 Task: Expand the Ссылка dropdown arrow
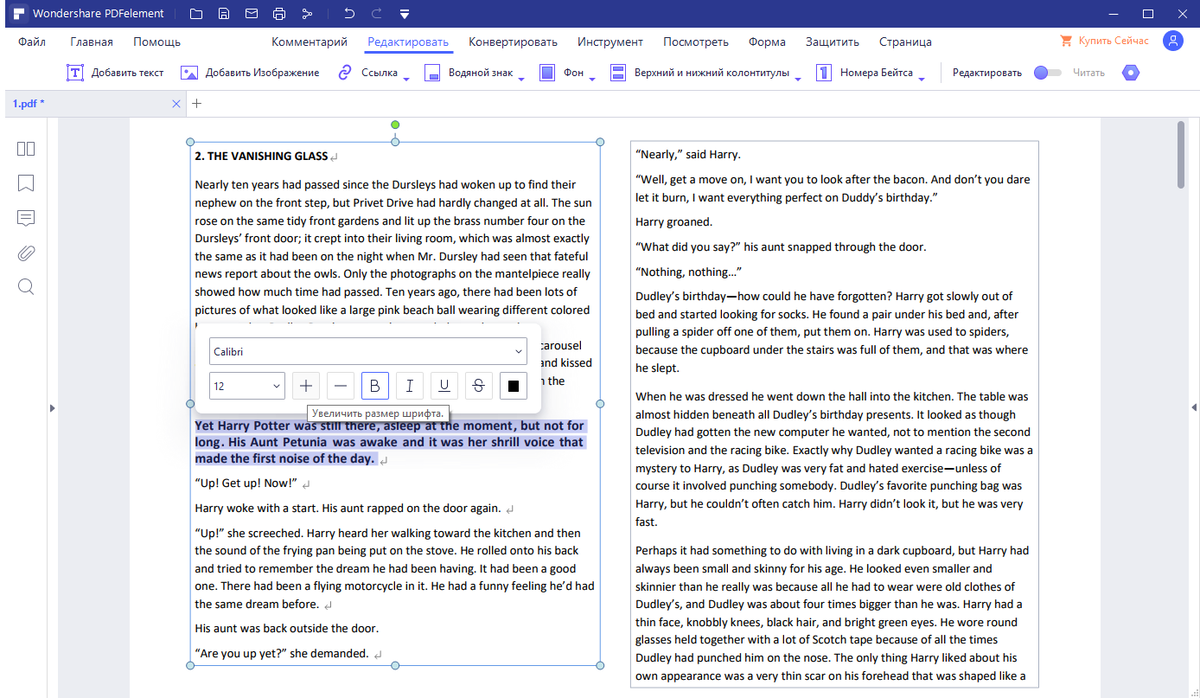[x=406, y=79]
